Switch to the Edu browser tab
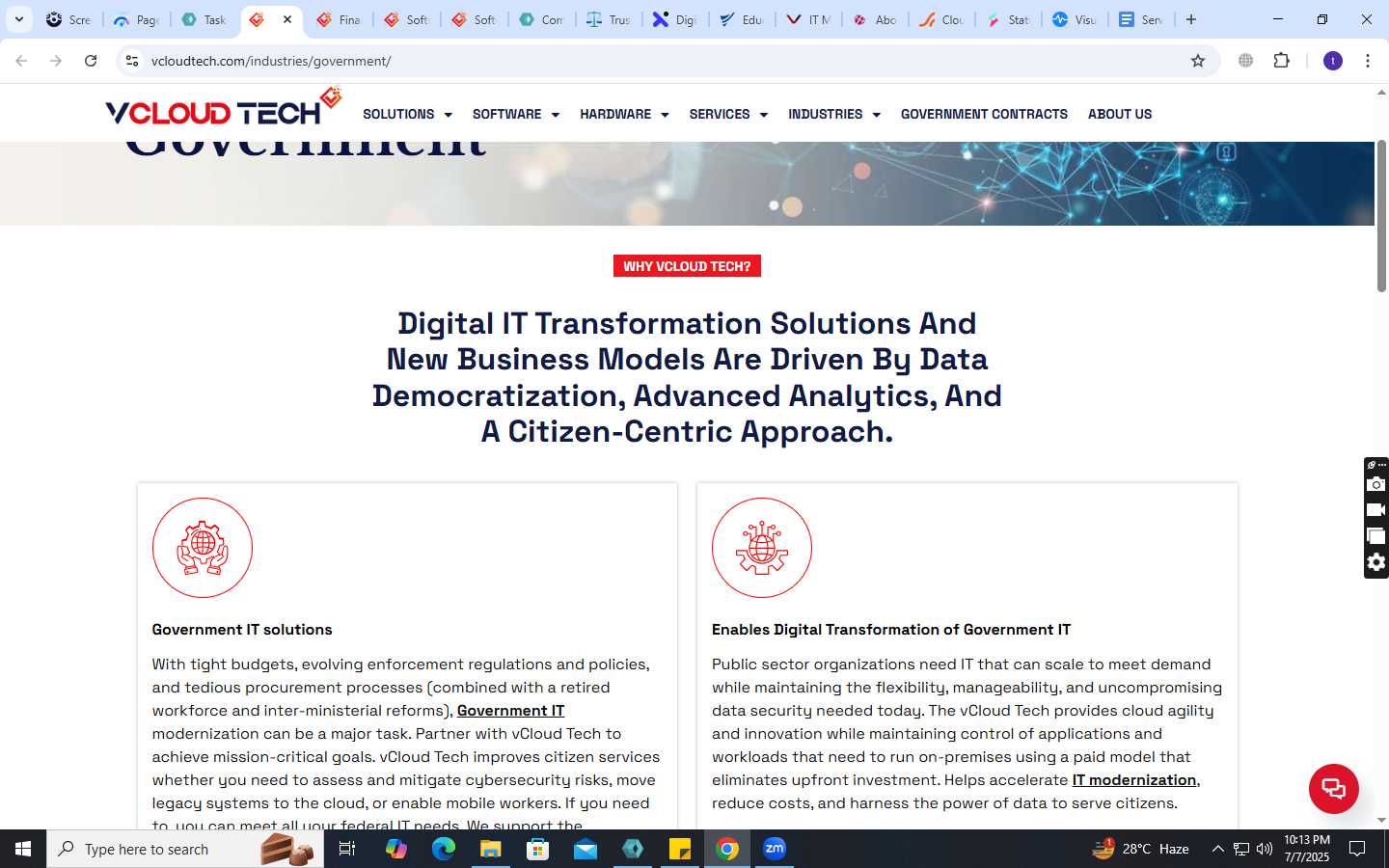The image size is (1389, 868). pyautogui.click(x=742, y=19)
